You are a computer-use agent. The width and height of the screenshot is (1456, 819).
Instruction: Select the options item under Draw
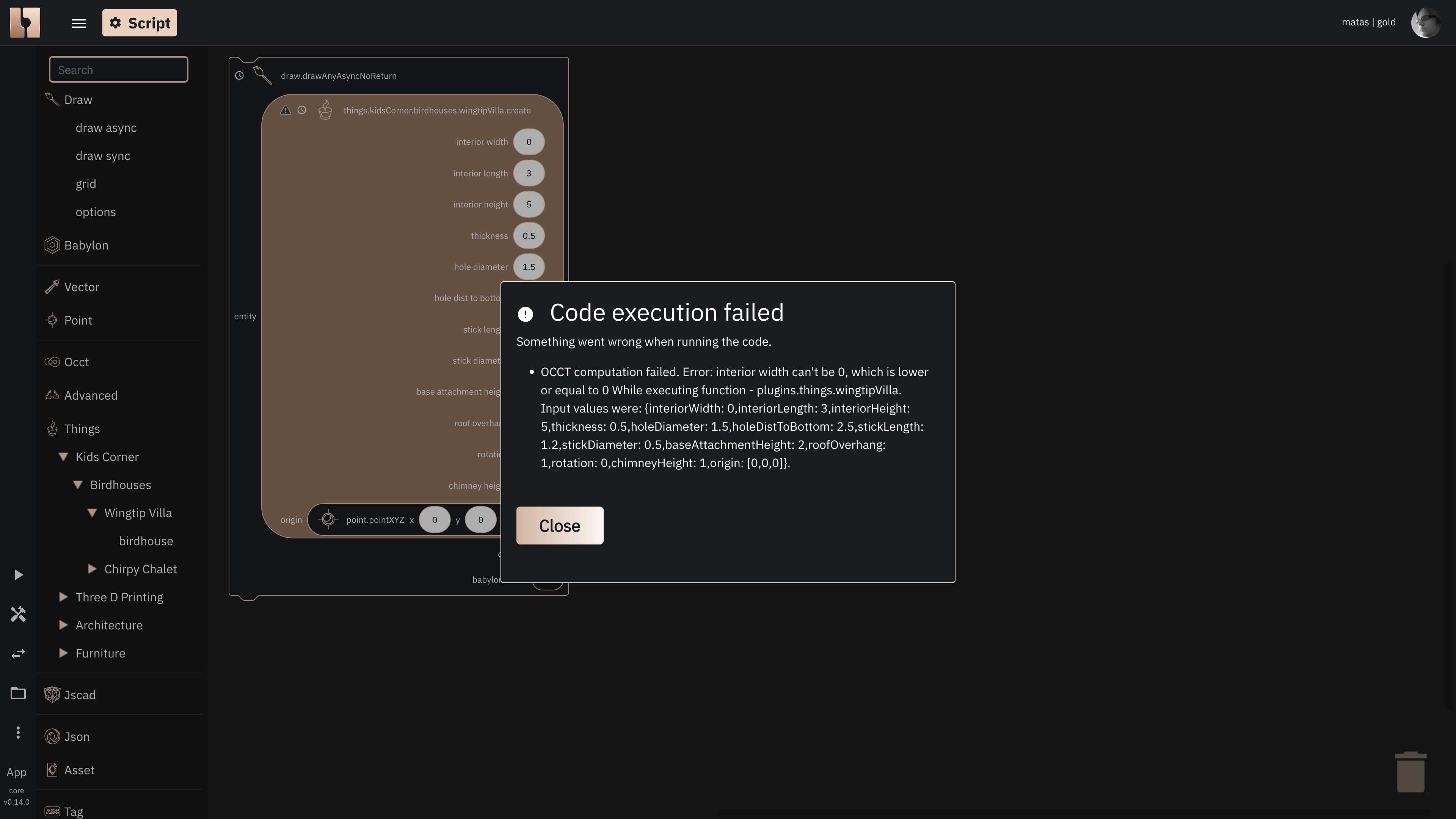click(96, 212)
